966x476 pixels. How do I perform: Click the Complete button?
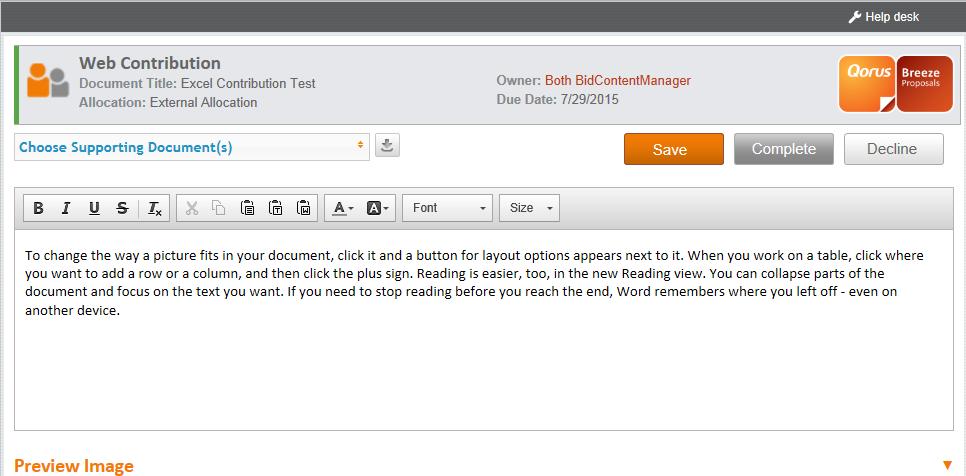(784, 149)
